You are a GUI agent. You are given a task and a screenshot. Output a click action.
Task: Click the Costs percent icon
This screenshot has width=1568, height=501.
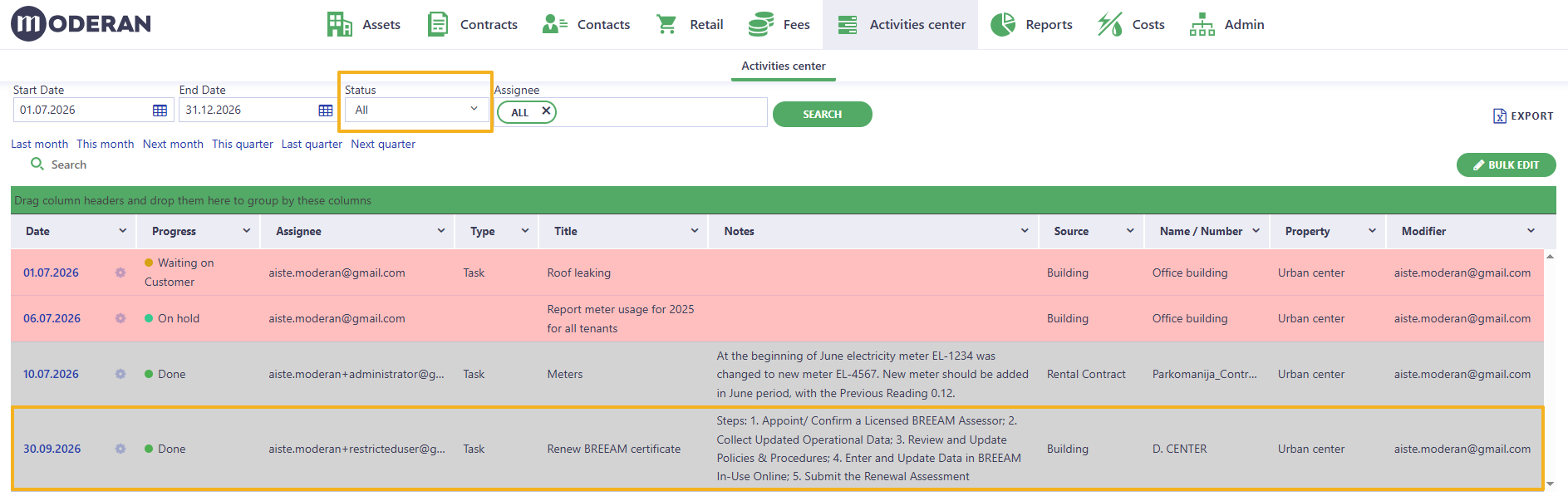[x=1109, y=24]
